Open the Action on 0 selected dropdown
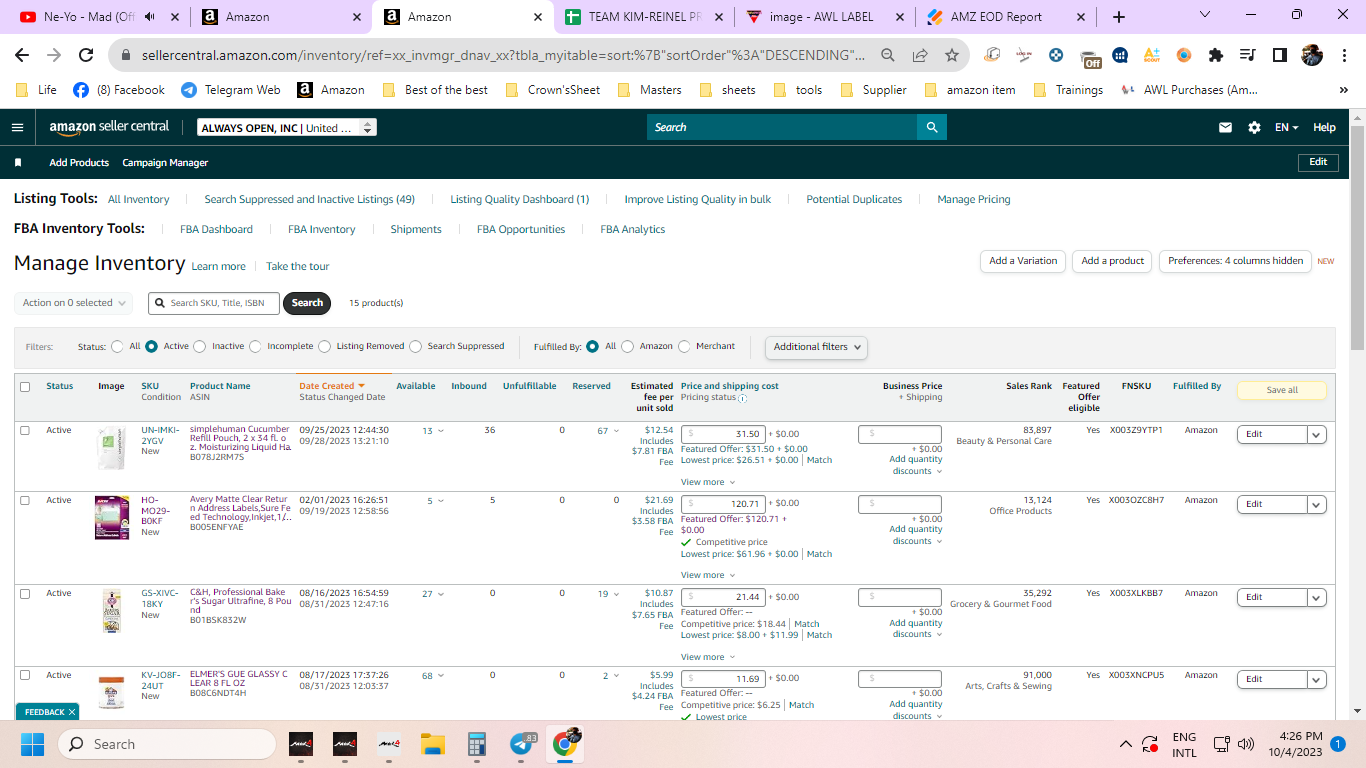 [x=74, y=303]
